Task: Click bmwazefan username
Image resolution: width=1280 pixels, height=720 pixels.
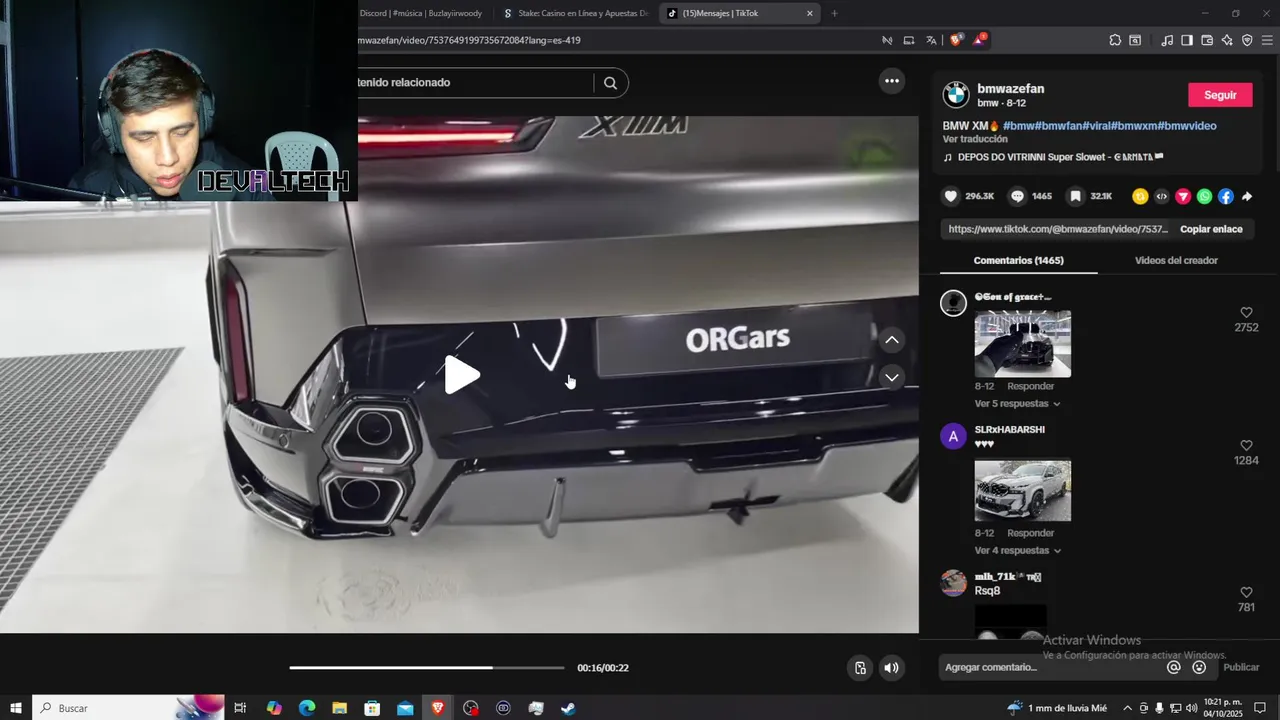Action: point(1010,89)
